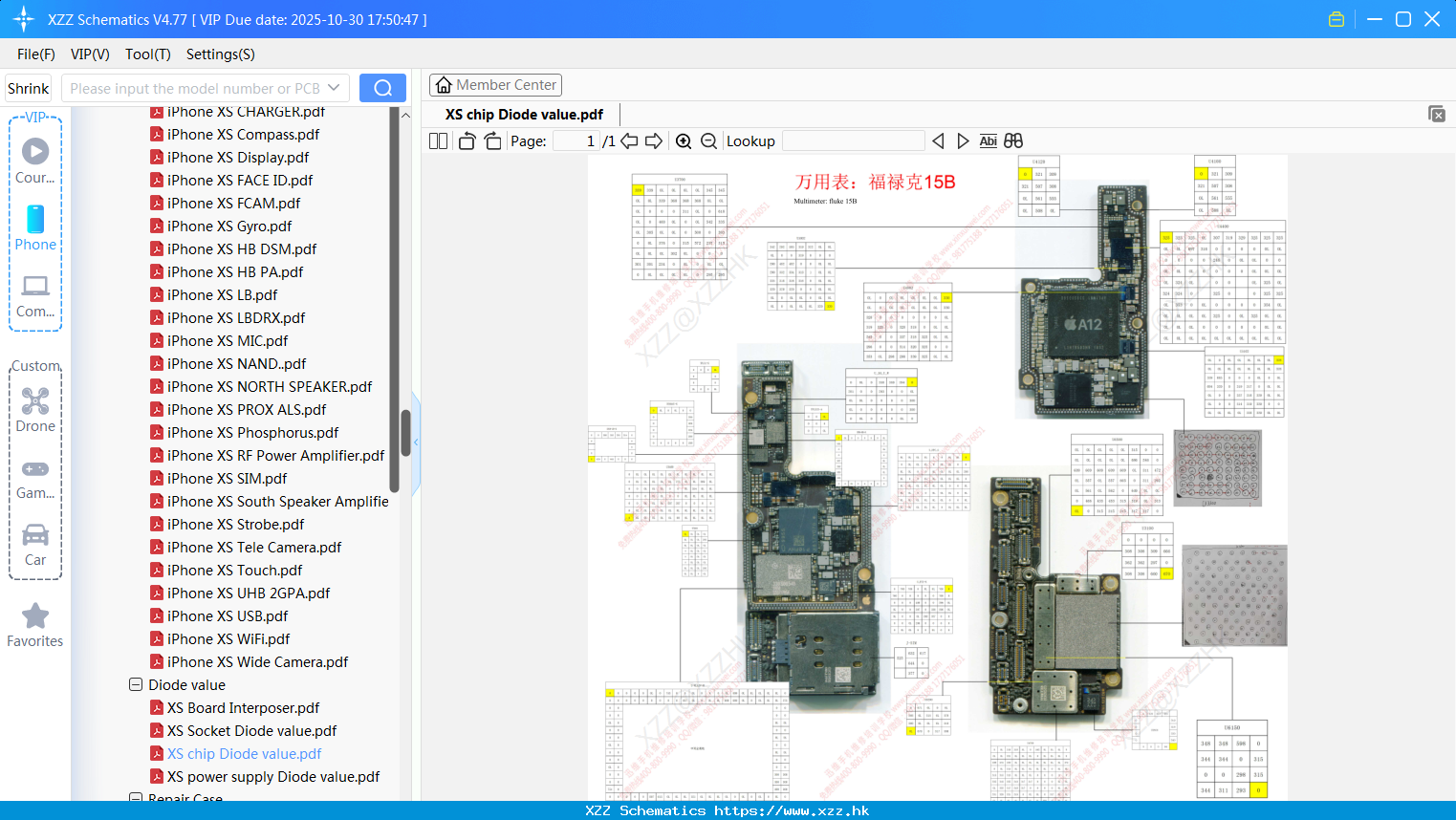Find next lookup result arrow

pos(963,141)
